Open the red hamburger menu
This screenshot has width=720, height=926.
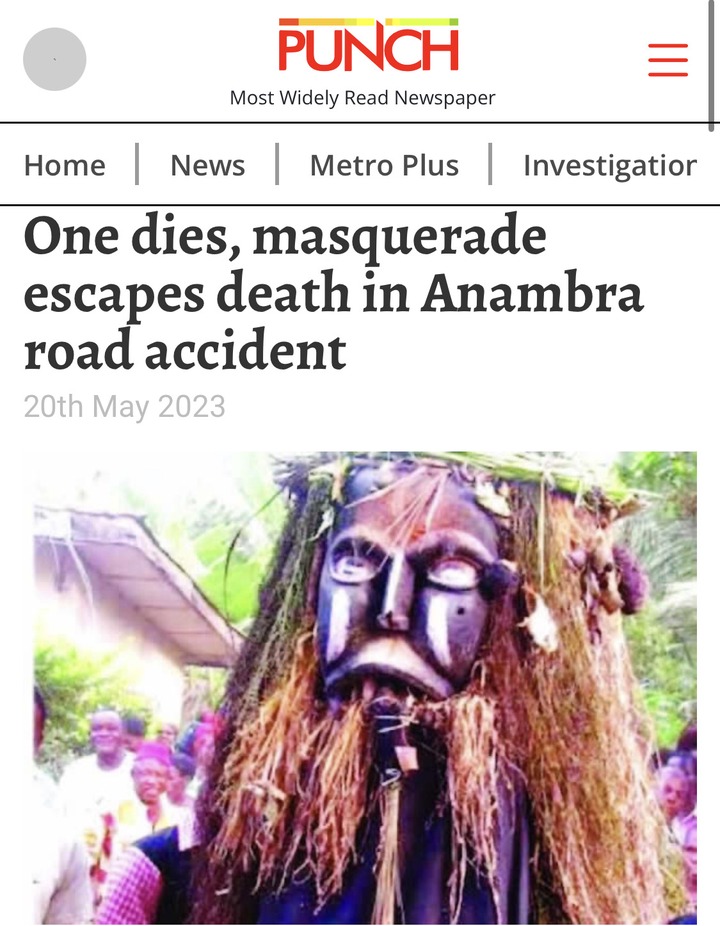[668, 60]
